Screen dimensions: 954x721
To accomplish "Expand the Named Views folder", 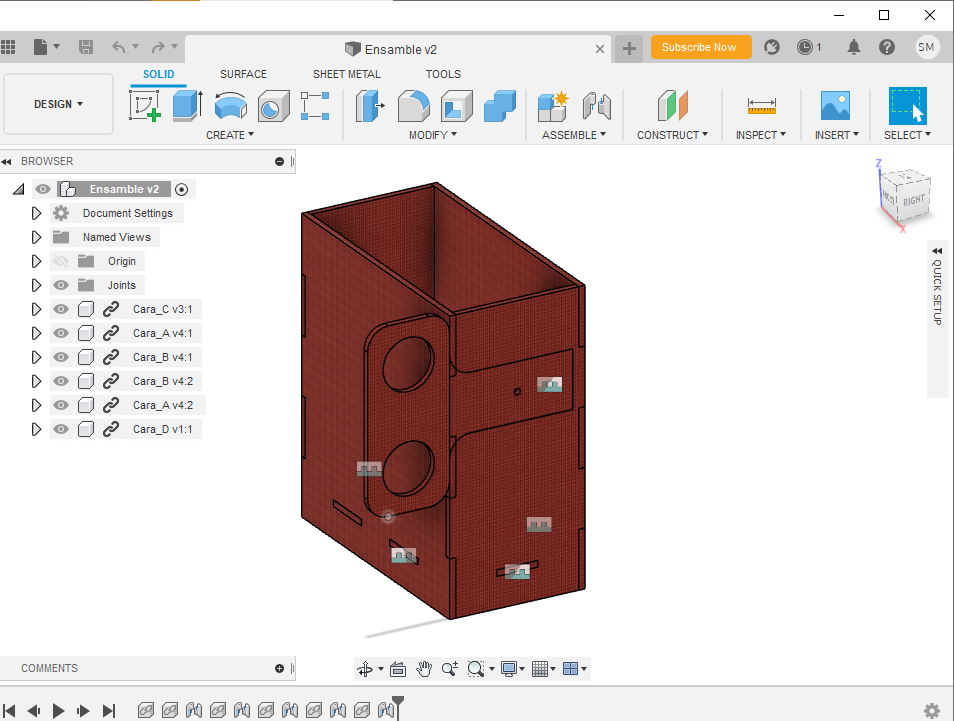I will (37, 237).
